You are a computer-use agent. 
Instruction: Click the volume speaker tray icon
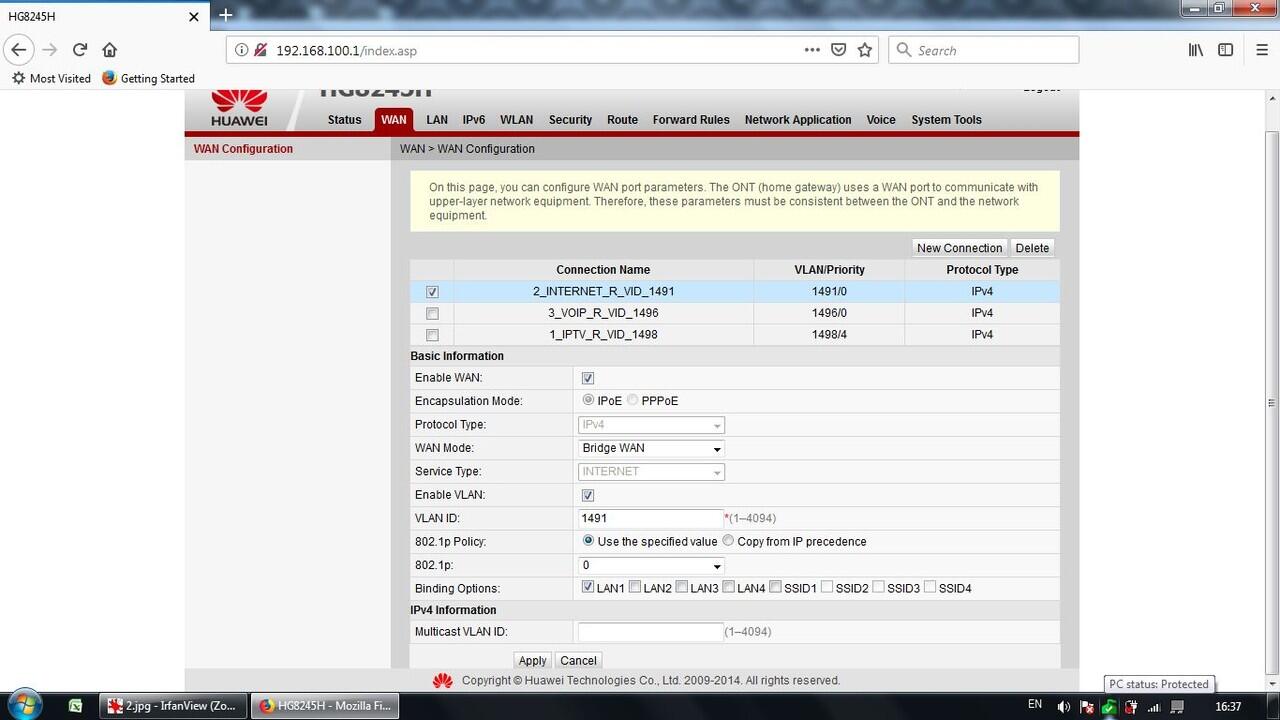[x=1063, y=706]
